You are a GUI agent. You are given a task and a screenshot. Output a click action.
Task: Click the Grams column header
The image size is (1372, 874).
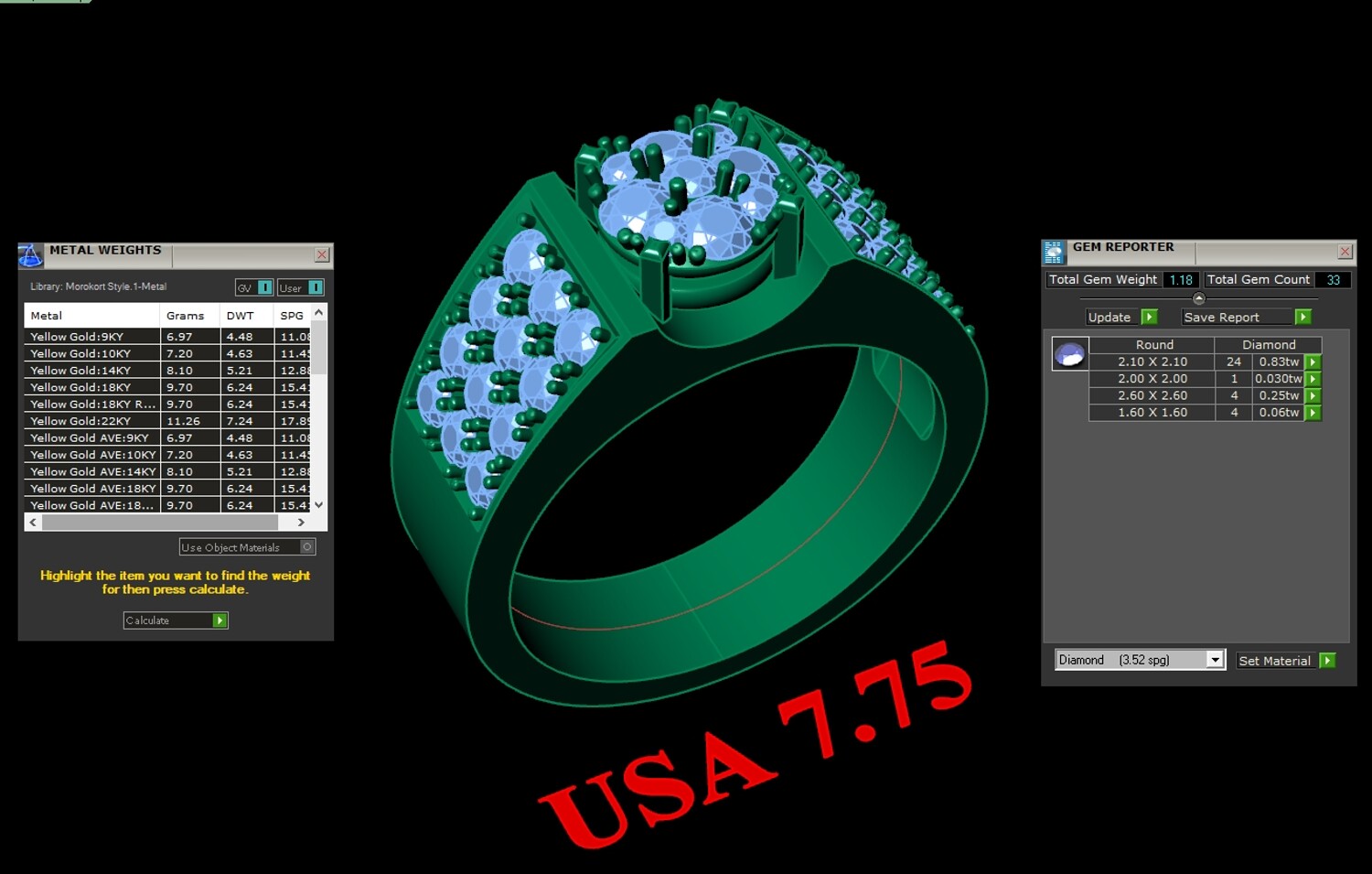pyautogui.click(x=190, y=316)
